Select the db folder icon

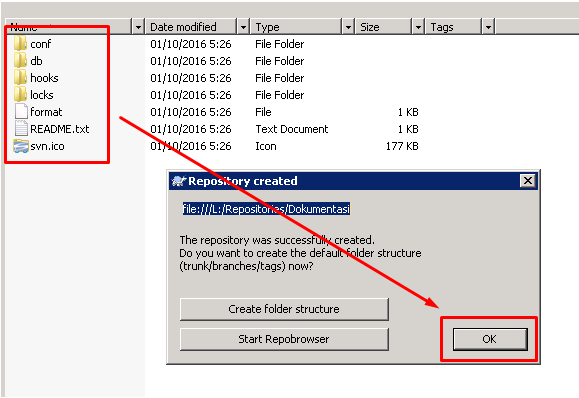[20, 61]
